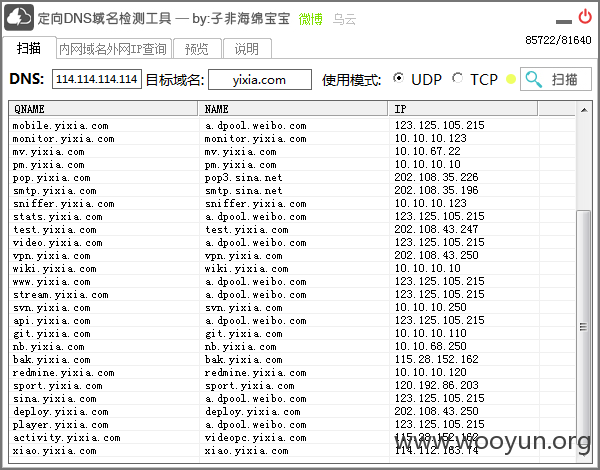Select the pm.yixia.com QNAME cell

(x=49, y=165)
